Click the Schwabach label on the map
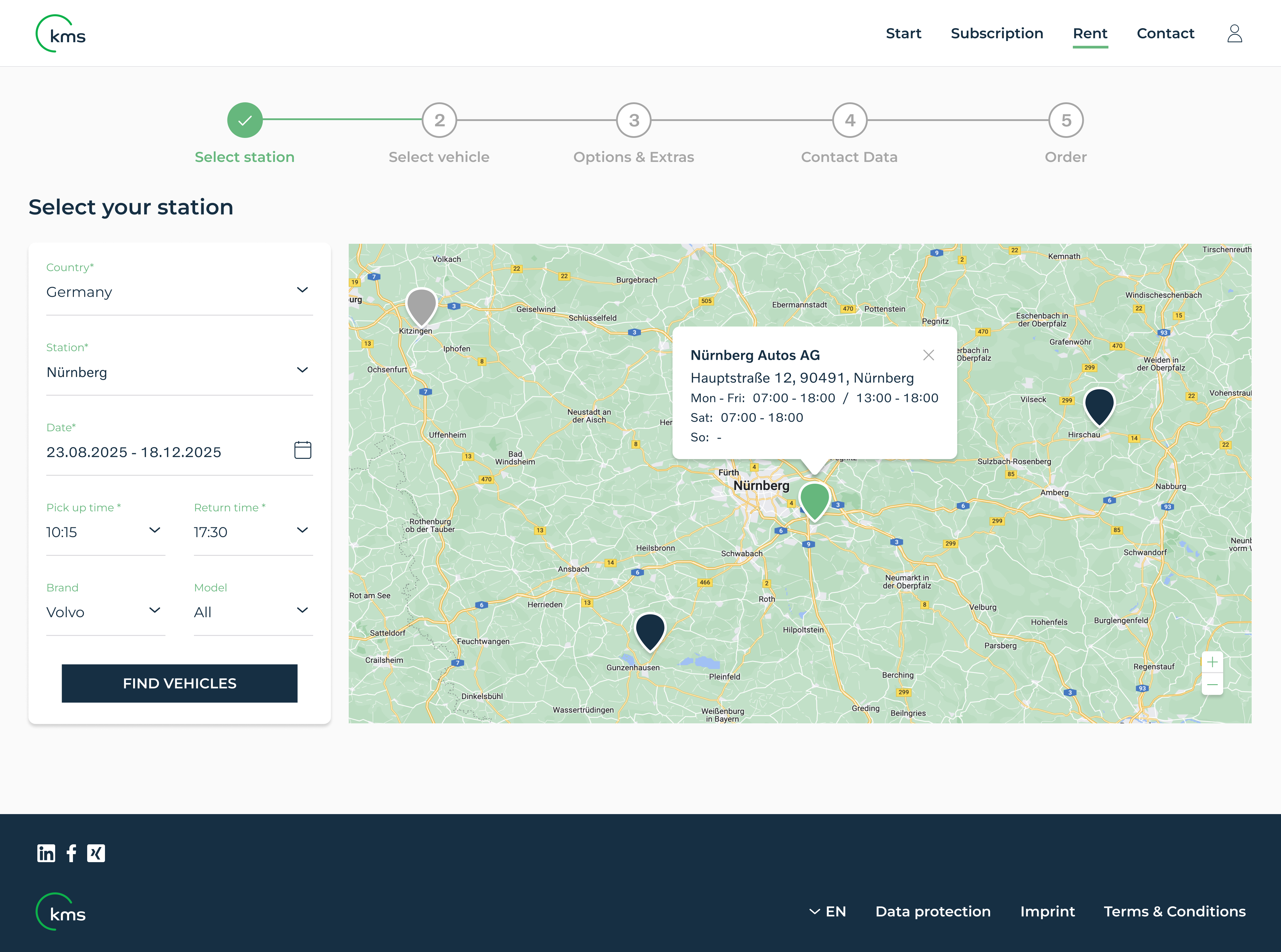This screenshot has height=952, width=1281. (x=742, y=553)
